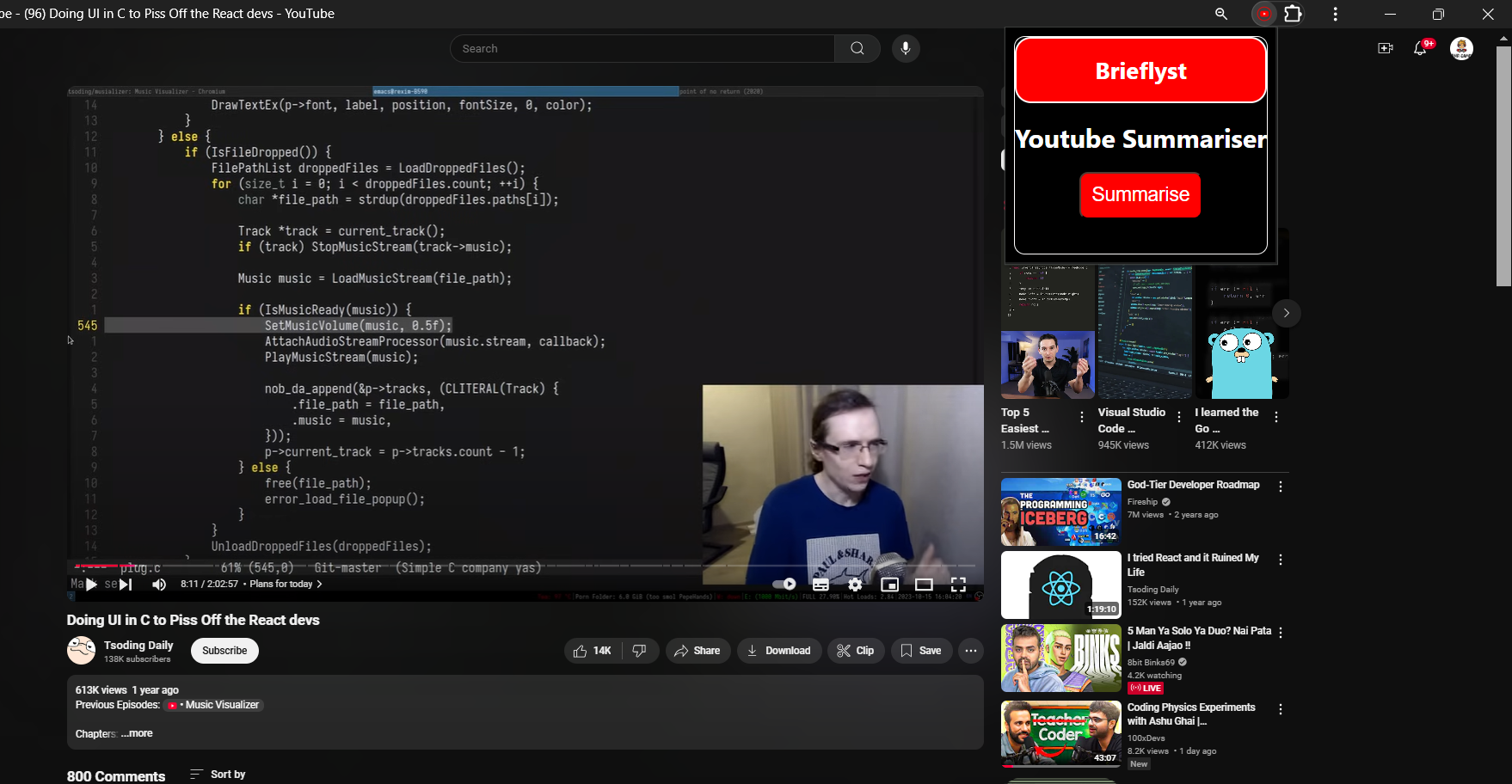Like the video with 14K likes

[592, 651]
